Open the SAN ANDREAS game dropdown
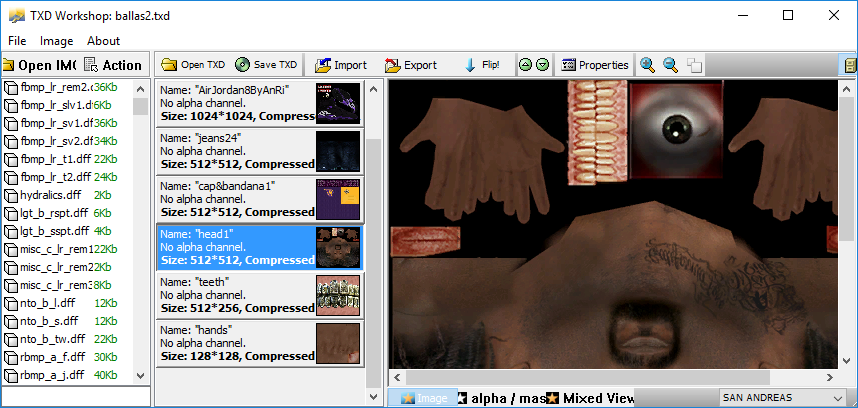Image resolution: width=858 pixels, height=408 pixels. click(x=782, y=398)
